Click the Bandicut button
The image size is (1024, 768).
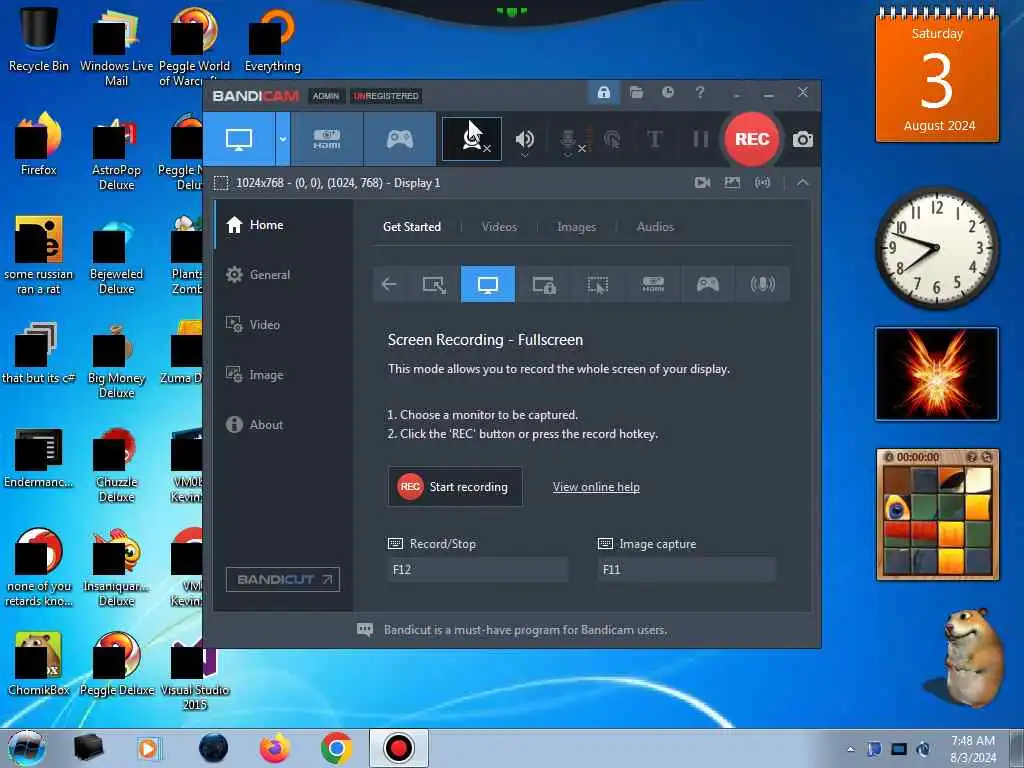coord(283,579)
